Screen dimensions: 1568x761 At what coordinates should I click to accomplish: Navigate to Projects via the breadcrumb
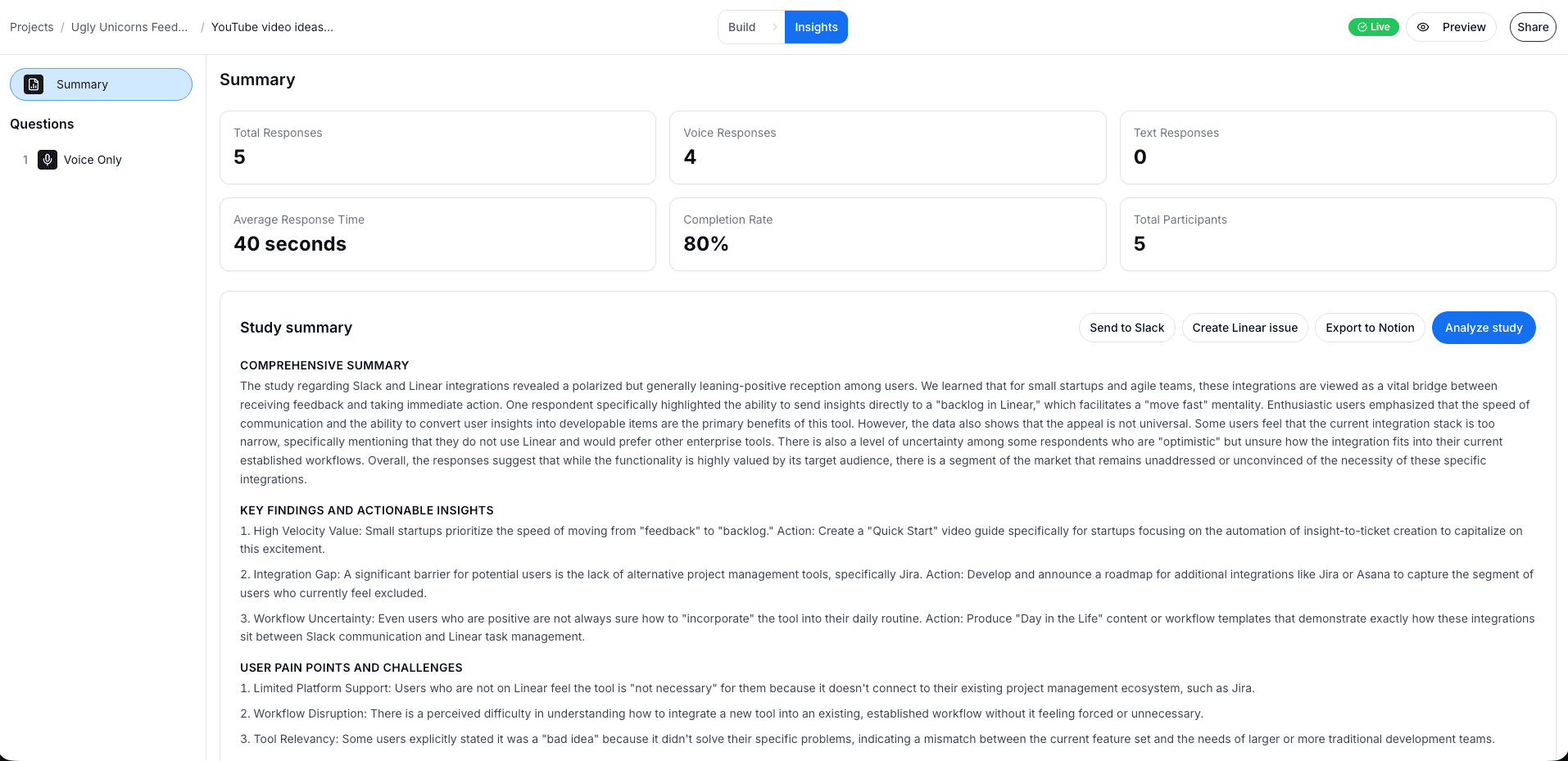[x=30, y=27]
